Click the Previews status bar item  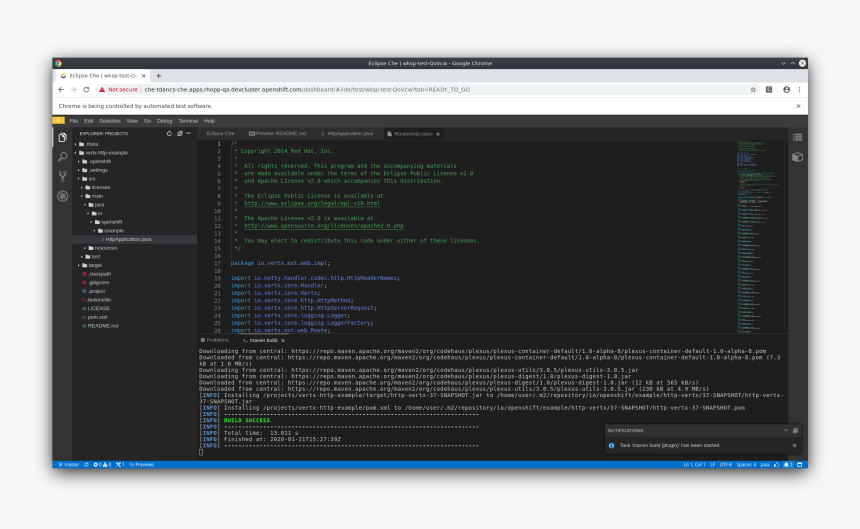[x=142, y=465]
